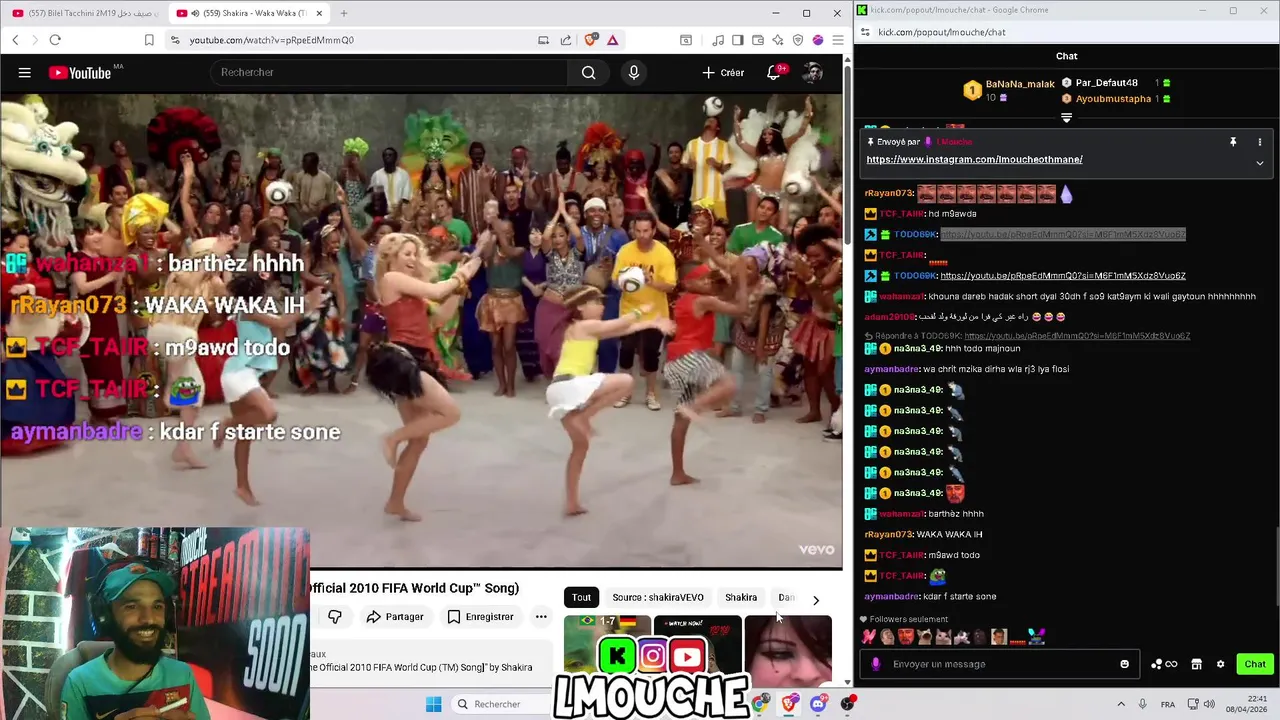This screenshot has width=1280, height=720.
Task: Go back in the Brave browser
Action: pos(15,40)
